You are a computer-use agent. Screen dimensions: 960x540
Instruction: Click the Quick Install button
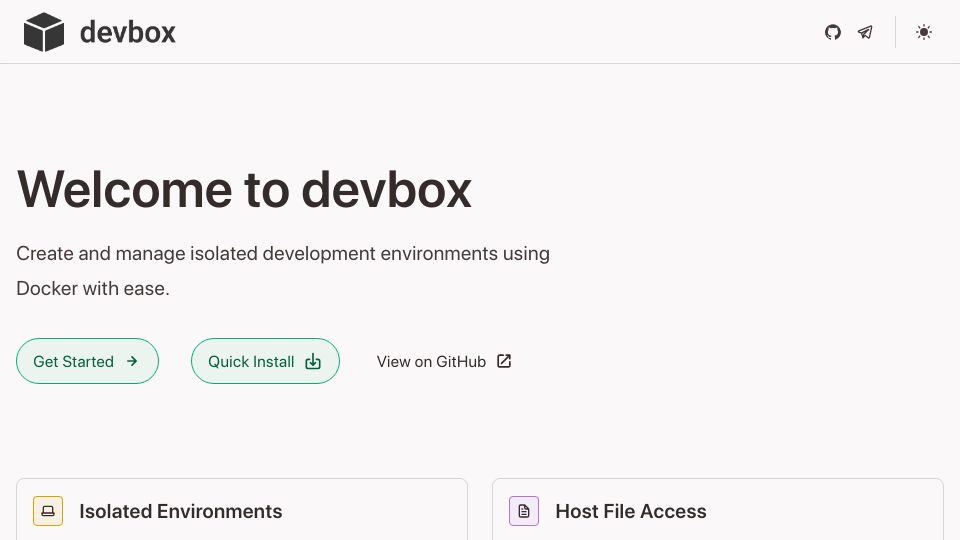tap(265, 361)
